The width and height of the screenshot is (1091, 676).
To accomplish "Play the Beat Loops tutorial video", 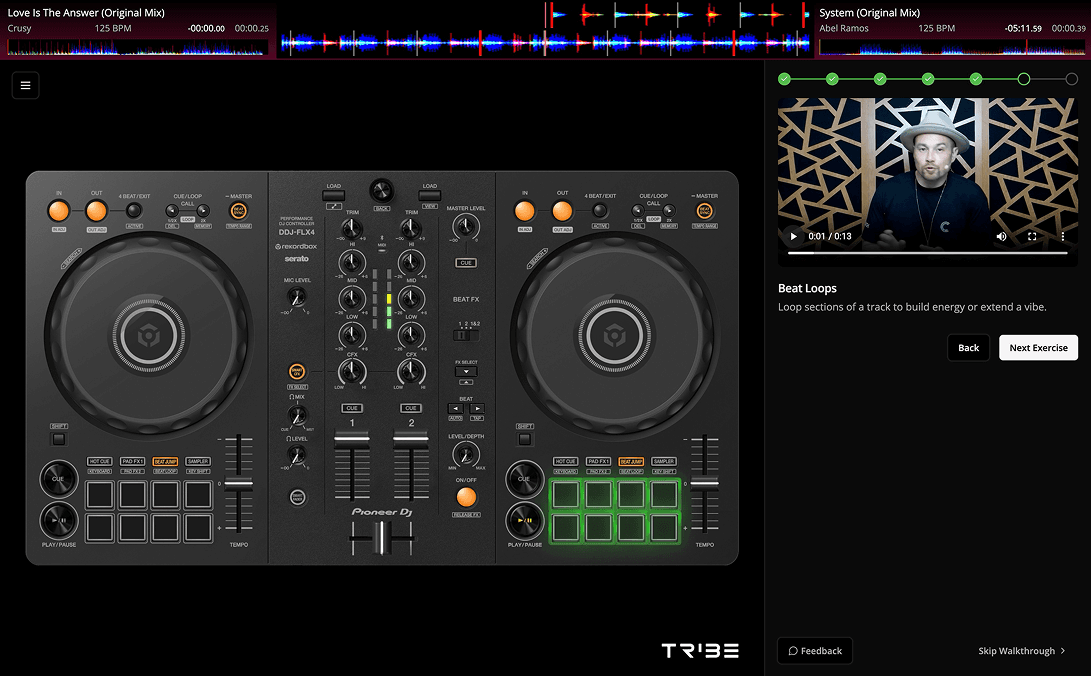I will 793,236.
